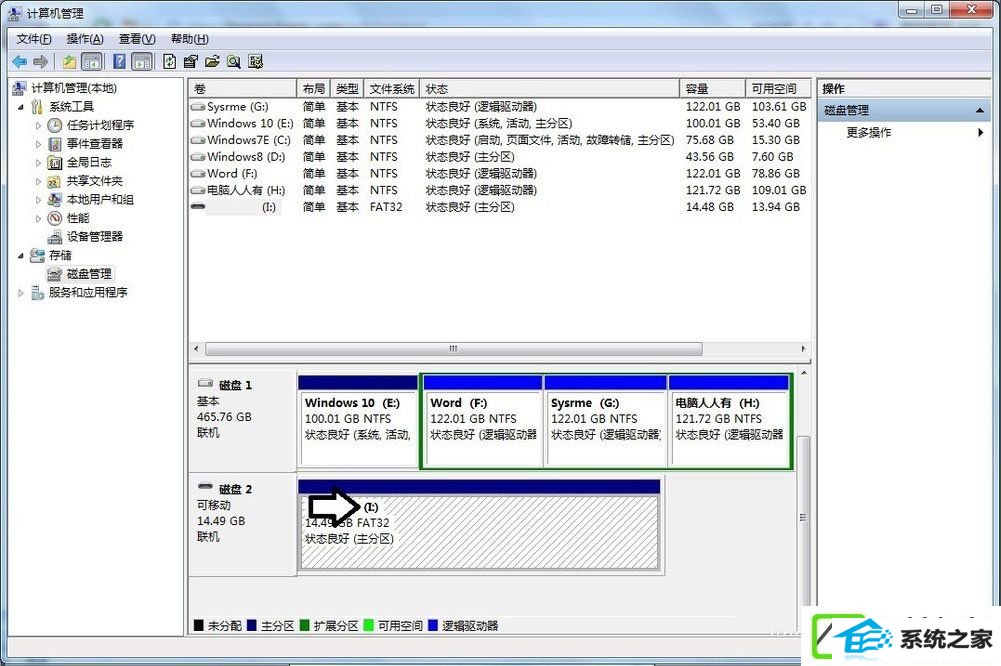Toggle the Show/Hide Action Pane button
This screenshot has width=1001, height=666.
click(142, 61)
